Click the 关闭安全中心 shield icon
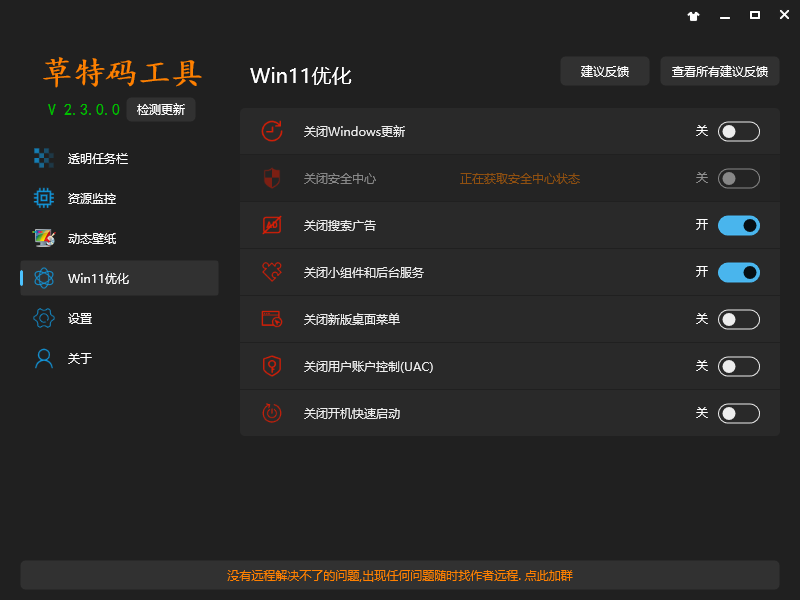 272,178
